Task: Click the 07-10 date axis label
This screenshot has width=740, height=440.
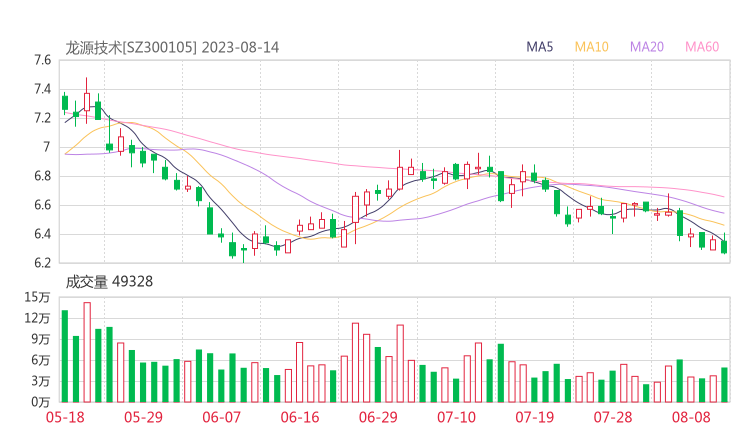Action: click(x=456, y=417)
